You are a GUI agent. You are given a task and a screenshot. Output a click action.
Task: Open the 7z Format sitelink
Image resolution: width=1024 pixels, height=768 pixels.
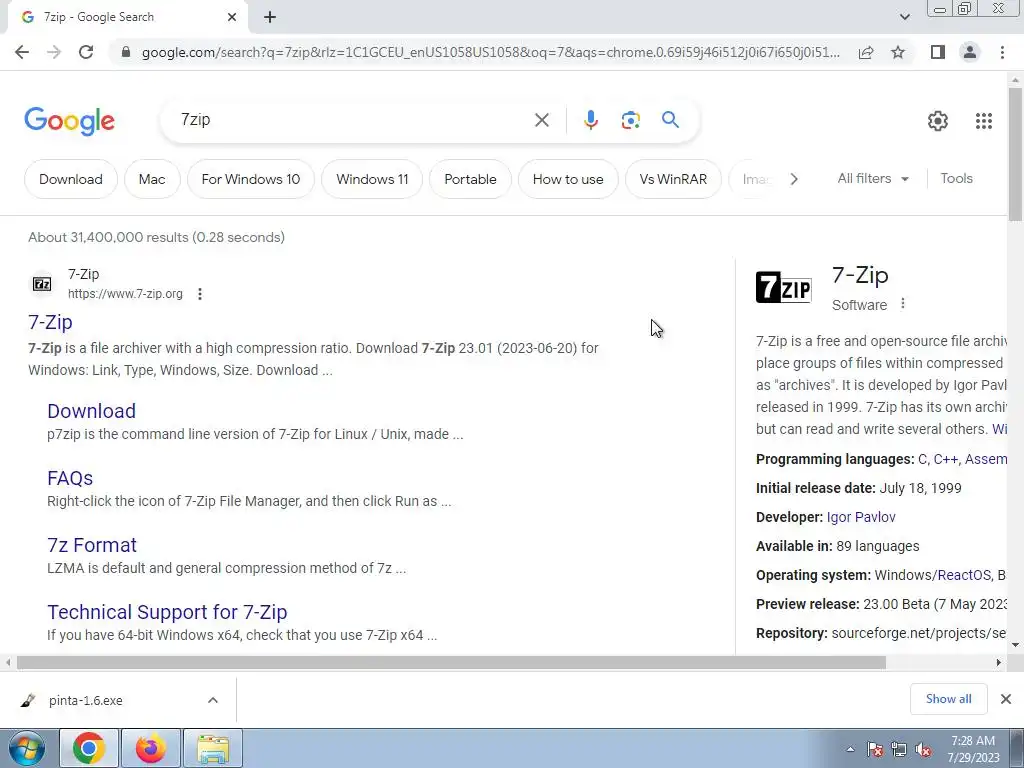[x=92, y=545]
